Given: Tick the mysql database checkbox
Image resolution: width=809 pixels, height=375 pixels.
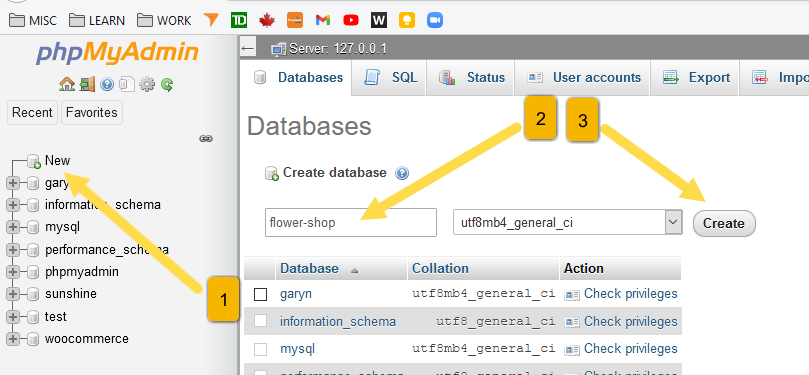Looking at the screenshot, I should point(261,349).
